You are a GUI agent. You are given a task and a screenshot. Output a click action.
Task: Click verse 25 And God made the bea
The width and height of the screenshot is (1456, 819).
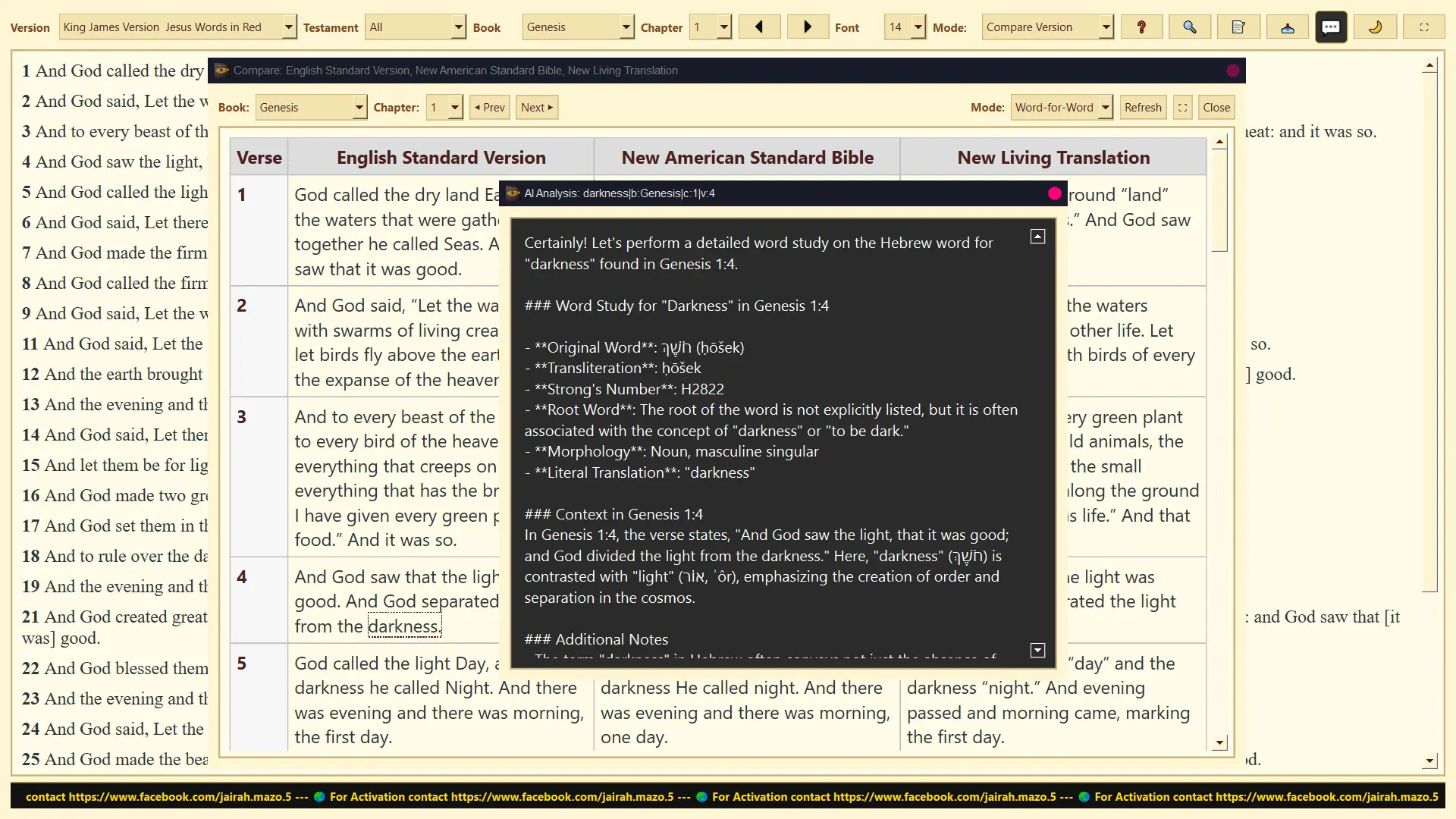(115, 759)
